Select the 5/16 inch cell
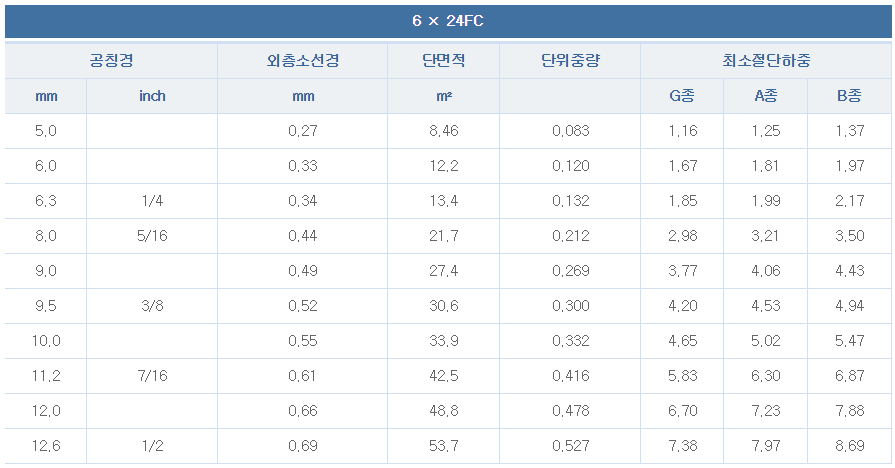The image size is (895, 468). 152,236
